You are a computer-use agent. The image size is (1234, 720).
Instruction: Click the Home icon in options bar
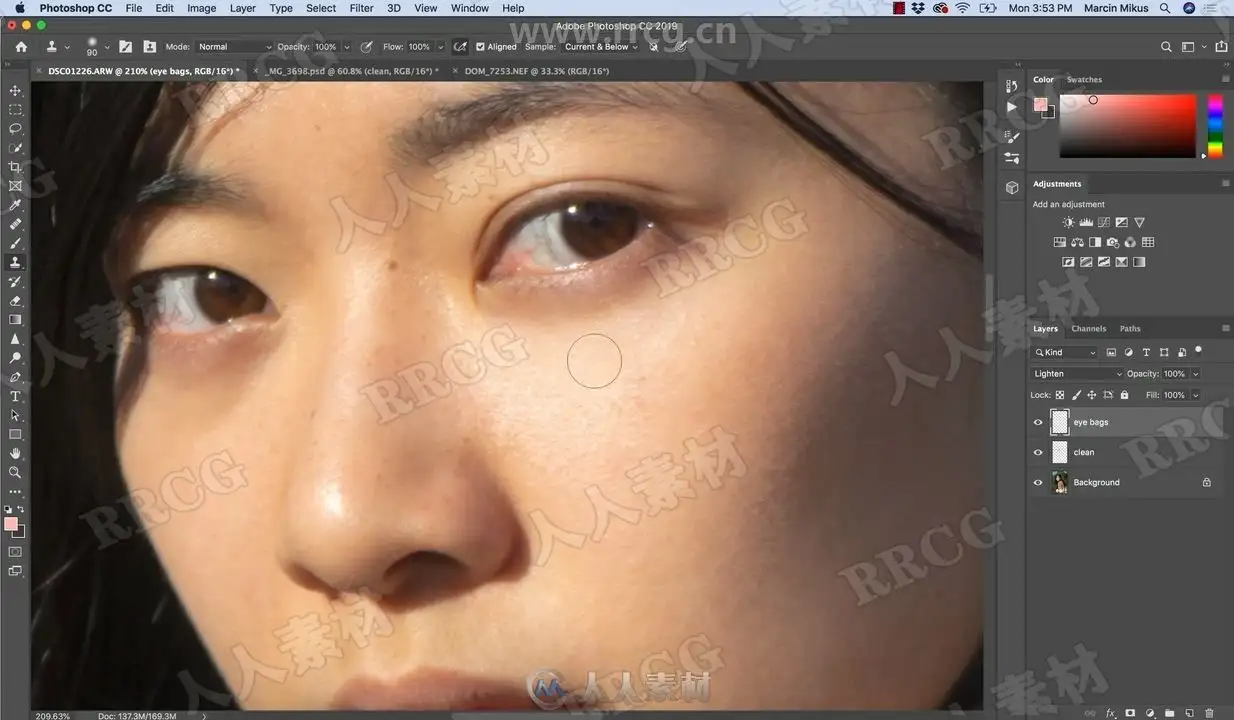point(21,47)
